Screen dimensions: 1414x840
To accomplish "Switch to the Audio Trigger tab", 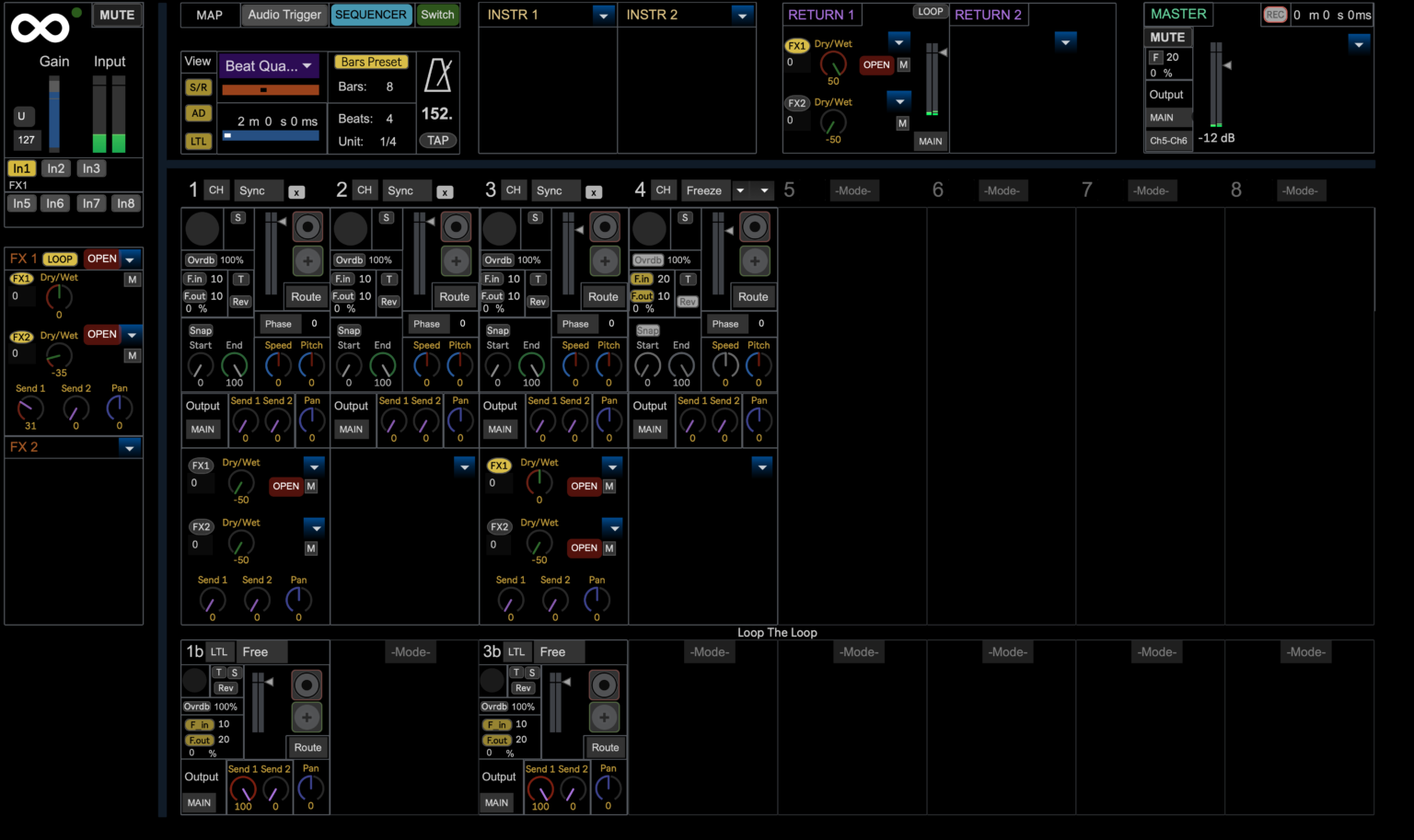I will click(x=284, y=15).
